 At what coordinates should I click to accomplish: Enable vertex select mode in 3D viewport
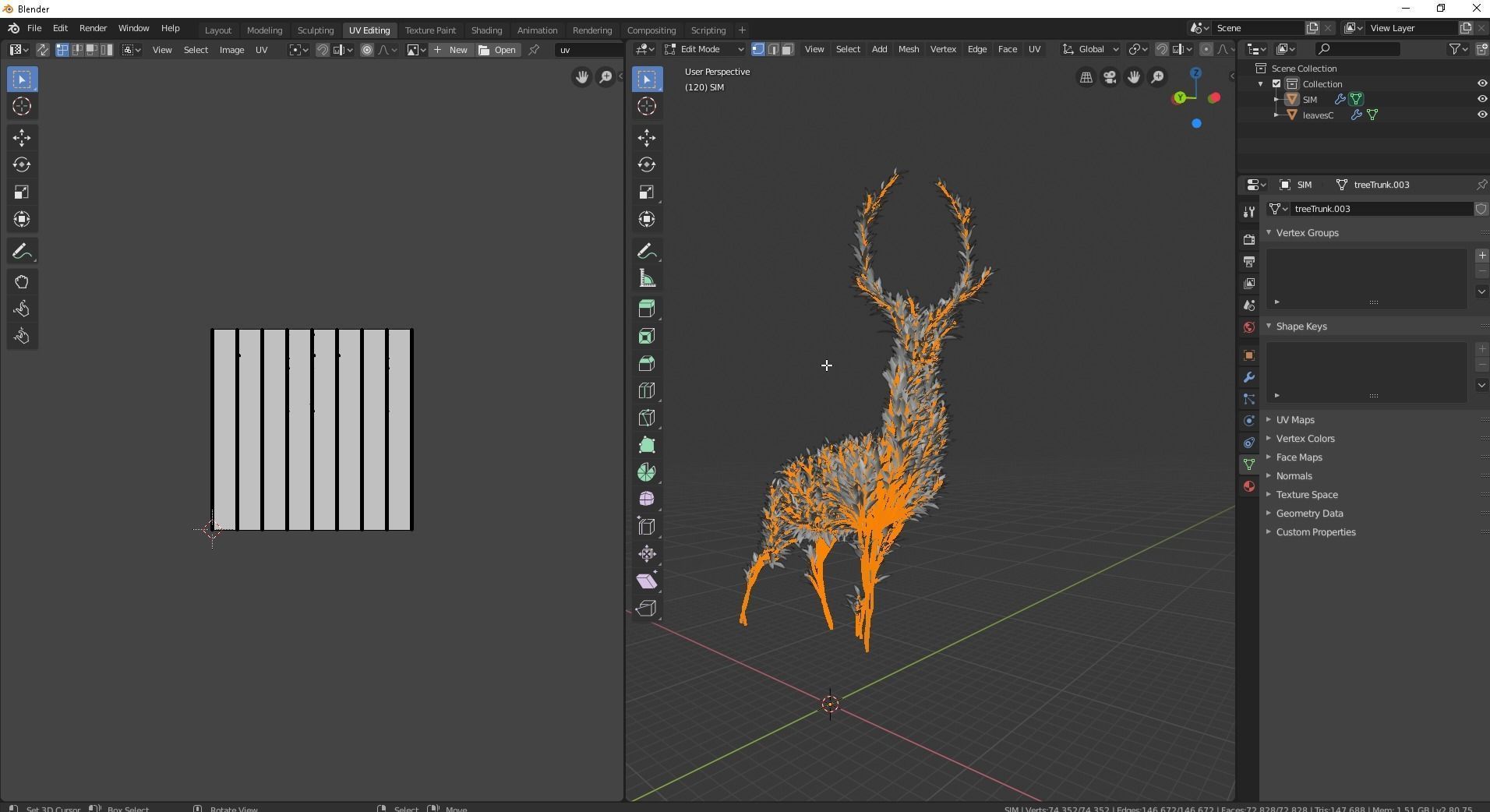point(757,49)
